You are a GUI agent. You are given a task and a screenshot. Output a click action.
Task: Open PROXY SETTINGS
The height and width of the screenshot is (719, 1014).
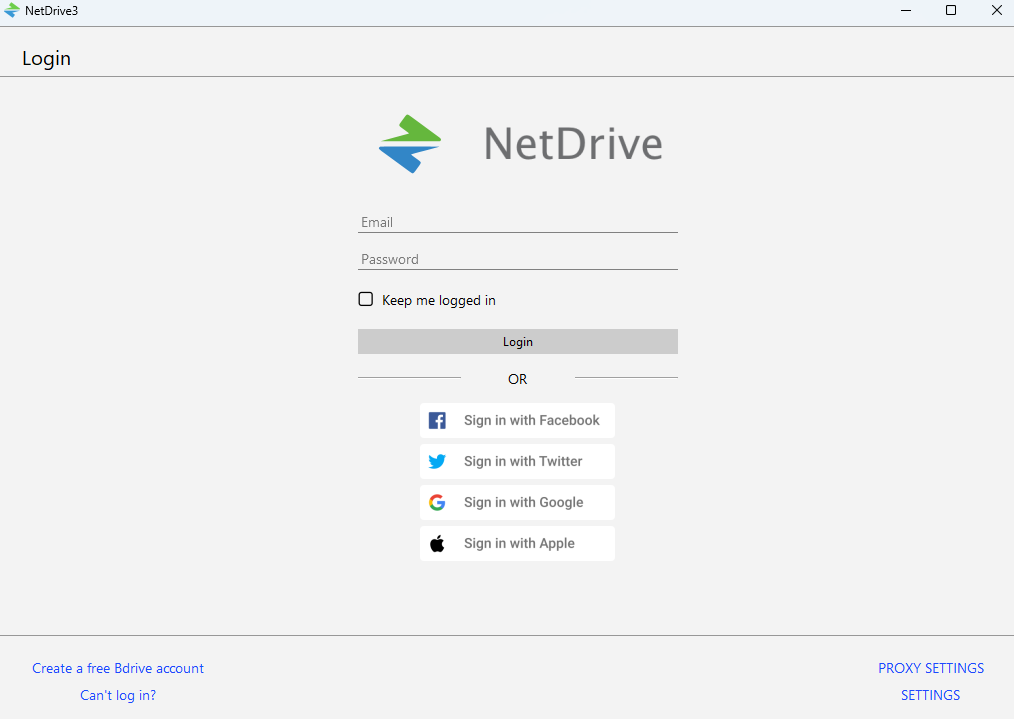[931, 668]
